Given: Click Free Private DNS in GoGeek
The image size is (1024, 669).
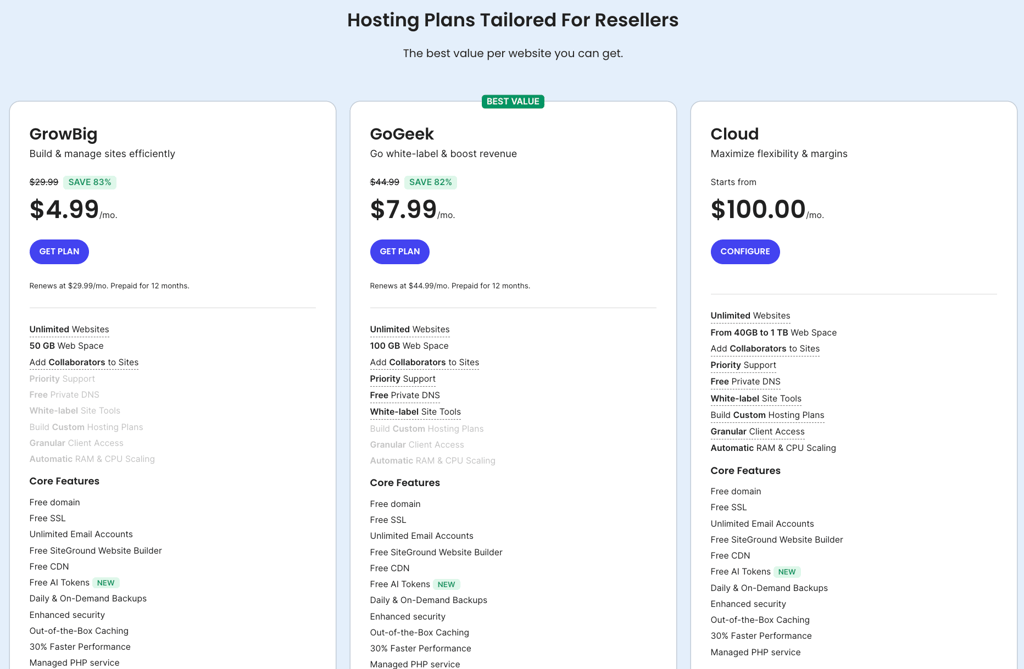Looking at the screenshot, I should (x=405, y=395).
